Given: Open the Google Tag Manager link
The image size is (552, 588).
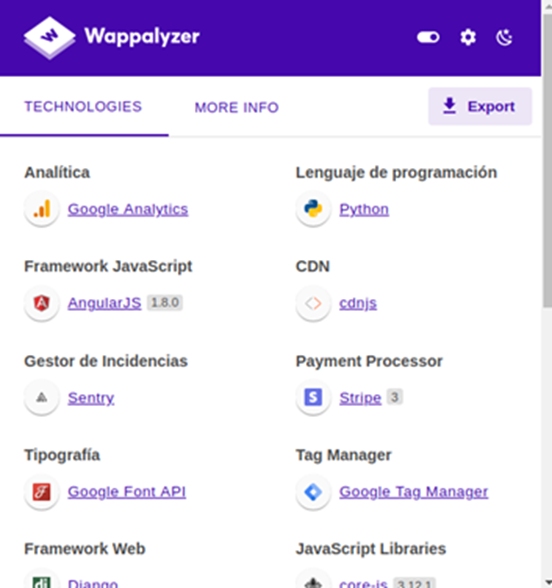Looking at the screenshot, I should (x=414, y=492).
